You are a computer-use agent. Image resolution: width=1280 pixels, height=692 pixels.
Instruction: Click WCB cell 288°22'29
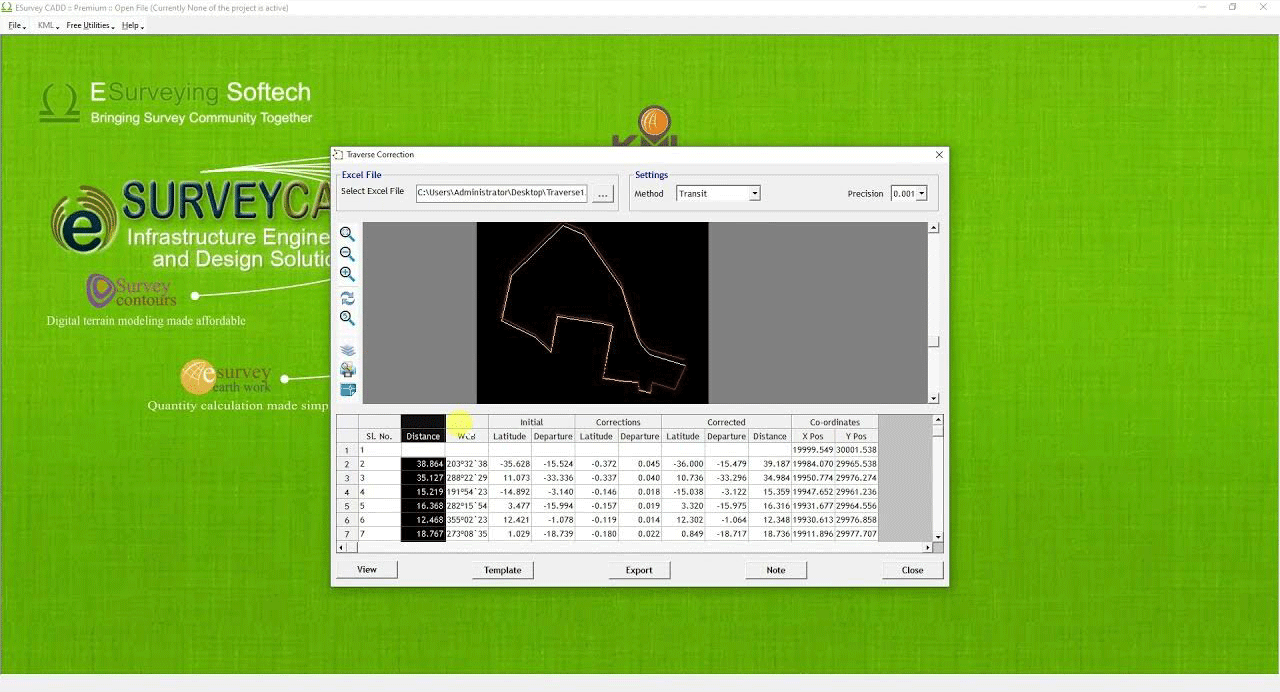(x=467, y=478)
